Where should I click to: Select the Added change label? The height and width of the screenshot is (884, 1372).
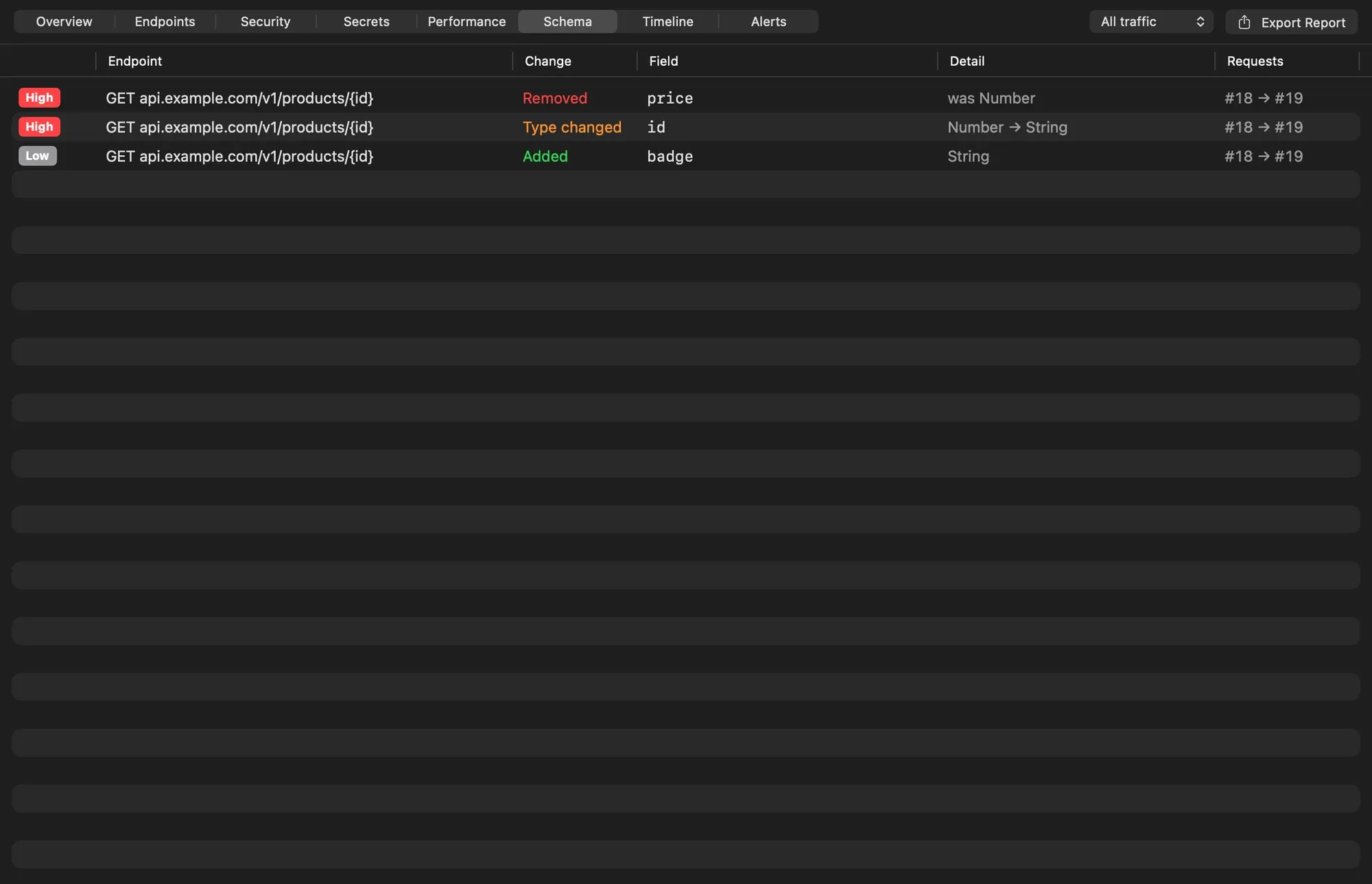click(x=545, y=156)
